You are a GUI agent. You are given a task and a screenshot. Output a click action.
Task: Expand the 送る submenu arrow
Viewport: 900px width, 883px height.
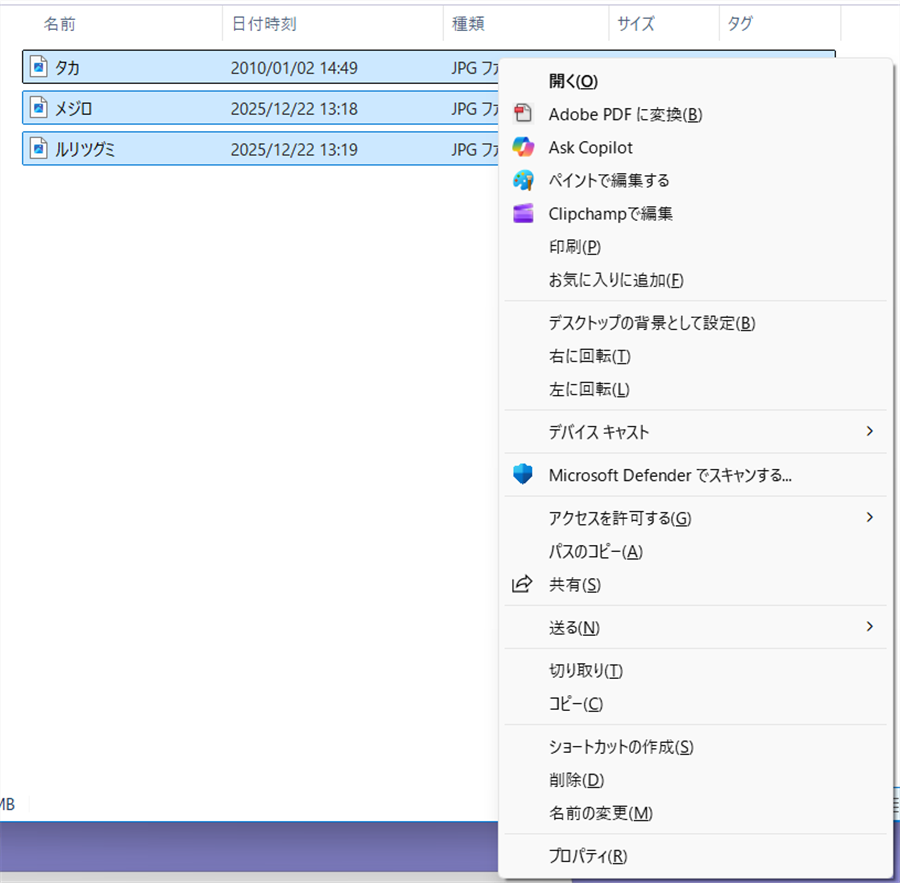870,627
